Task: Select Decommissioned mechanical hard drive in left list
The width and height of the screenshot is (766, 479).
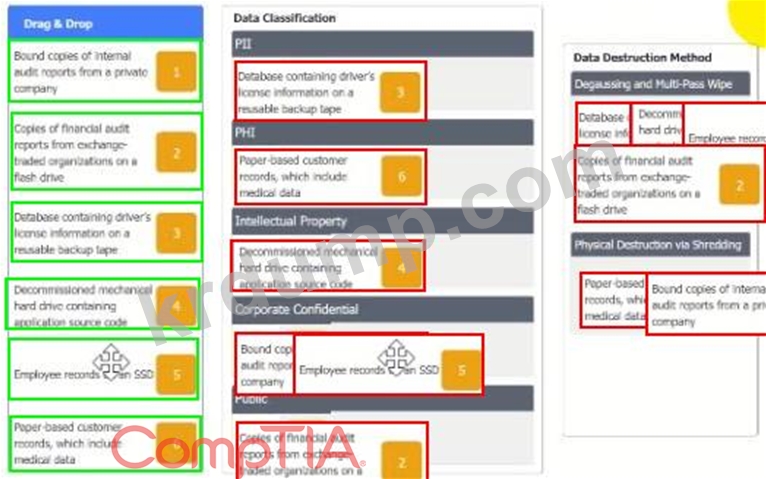Action: point(80,304)
